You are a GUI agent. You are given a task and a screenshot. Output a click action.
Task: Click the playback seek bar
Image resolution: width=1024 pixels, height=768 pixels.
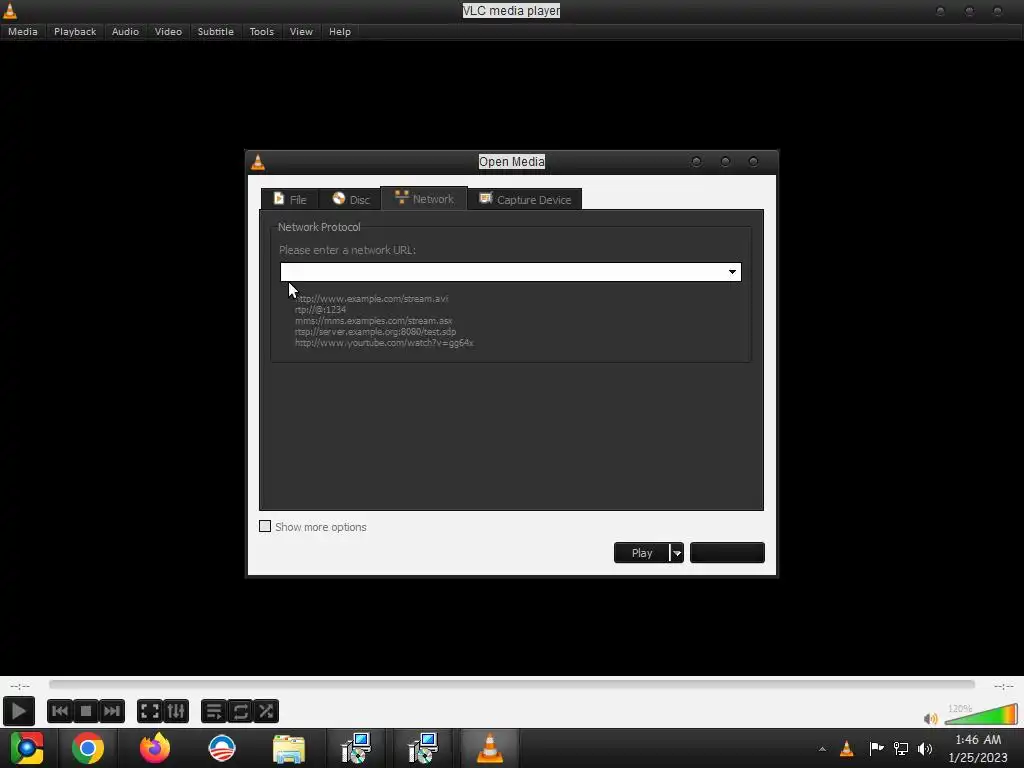click(511, 684)
